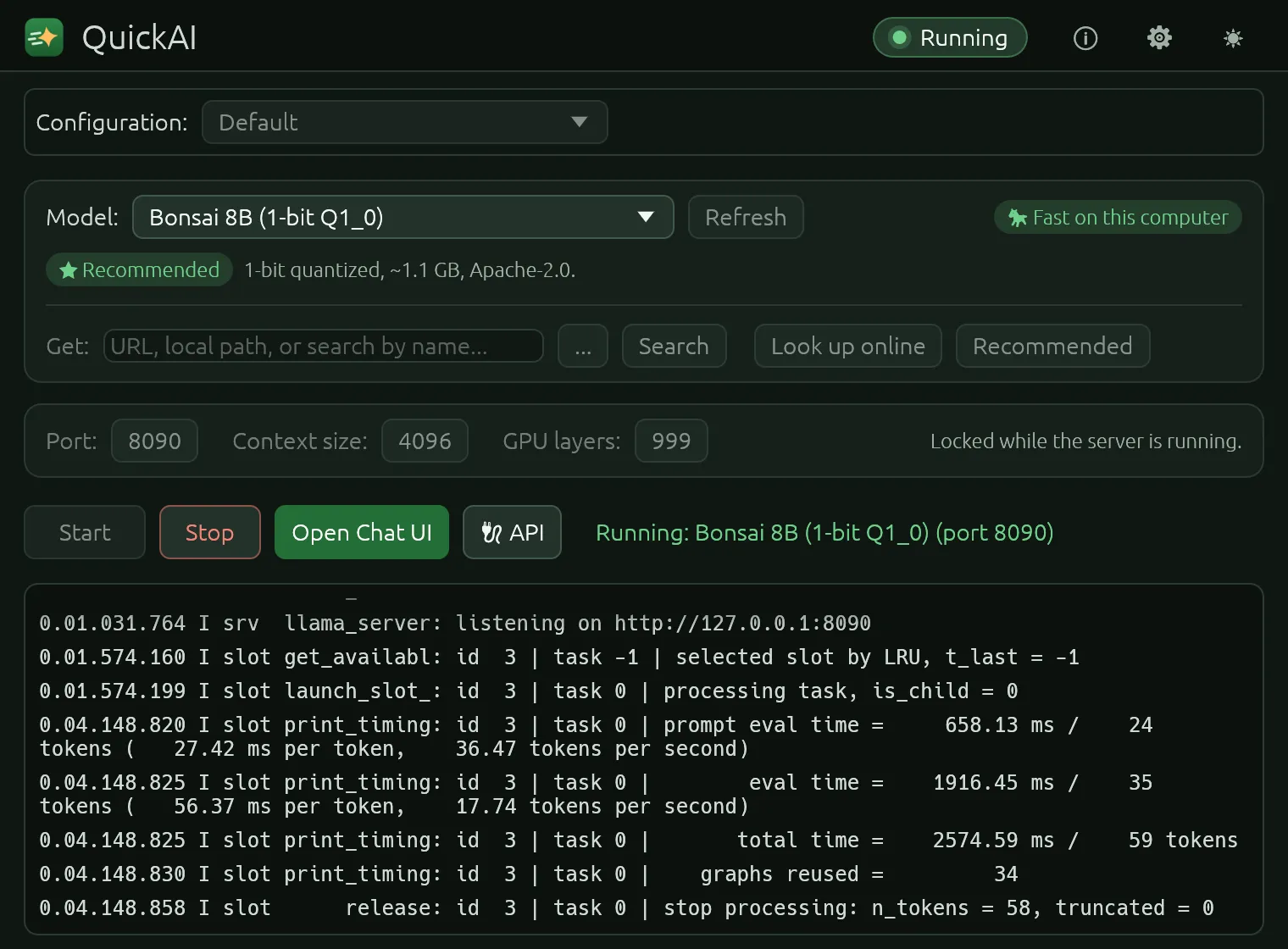Click the Search button
The width and height of the screenshot is (1288, 949).
click(674, 346)
